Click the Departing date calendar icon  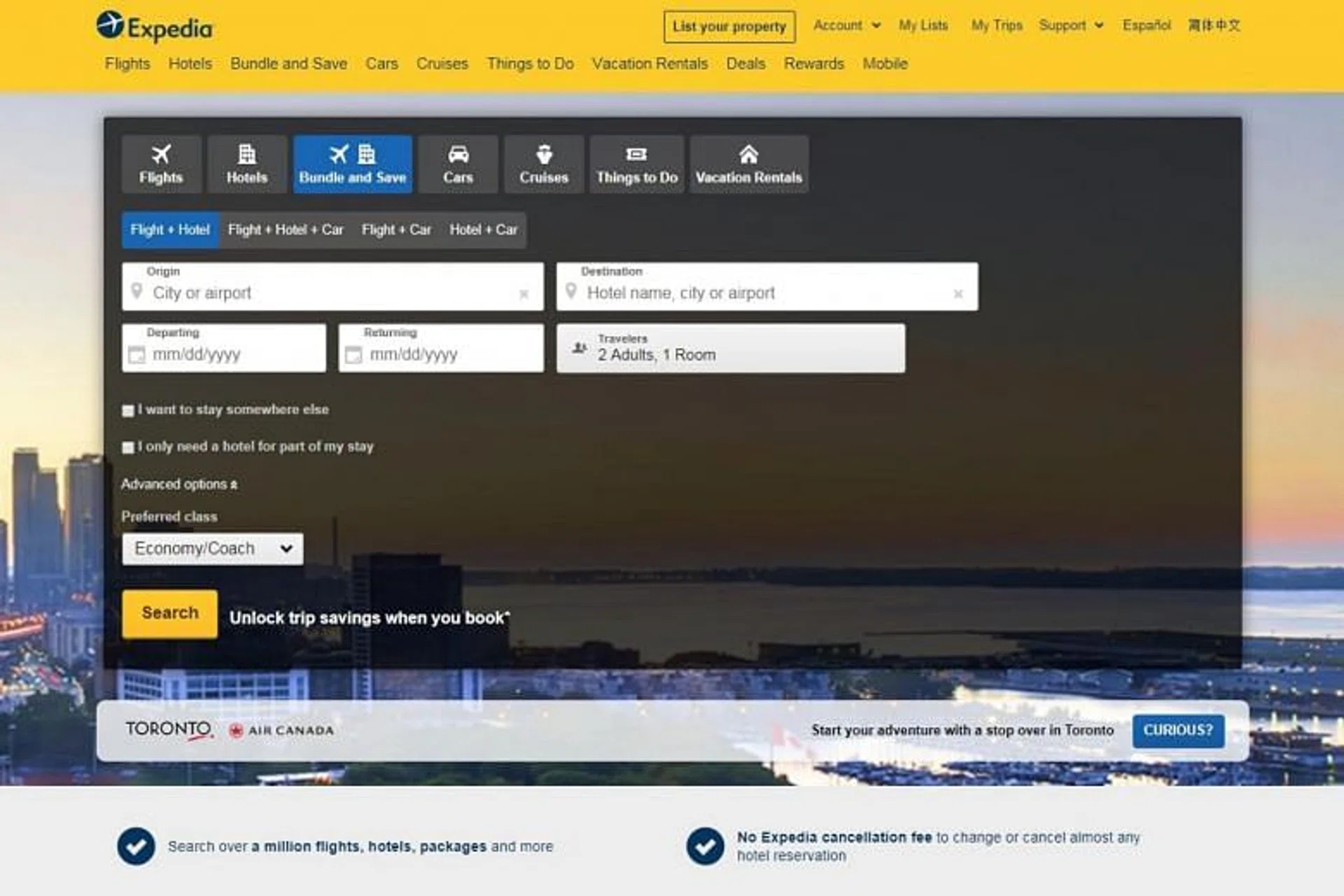(138, 356)
